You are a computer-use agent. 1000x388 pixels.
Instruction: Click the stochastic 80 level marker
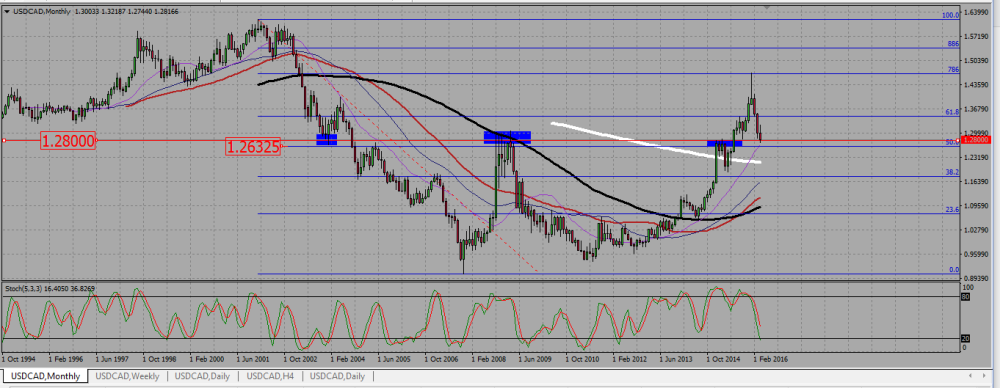point(965,297)
